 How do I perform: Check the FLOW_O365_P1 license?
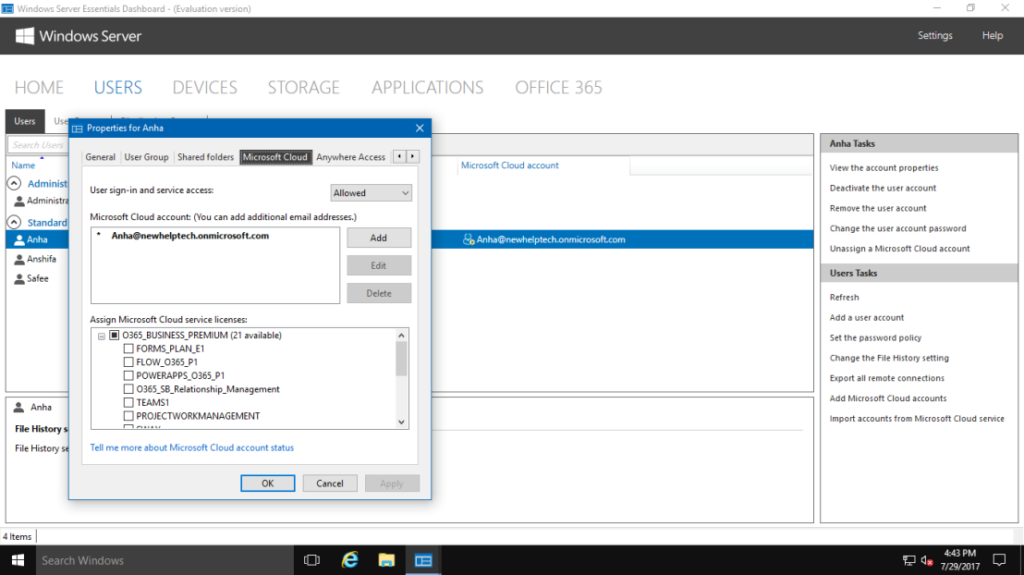[x=128, y=362]
